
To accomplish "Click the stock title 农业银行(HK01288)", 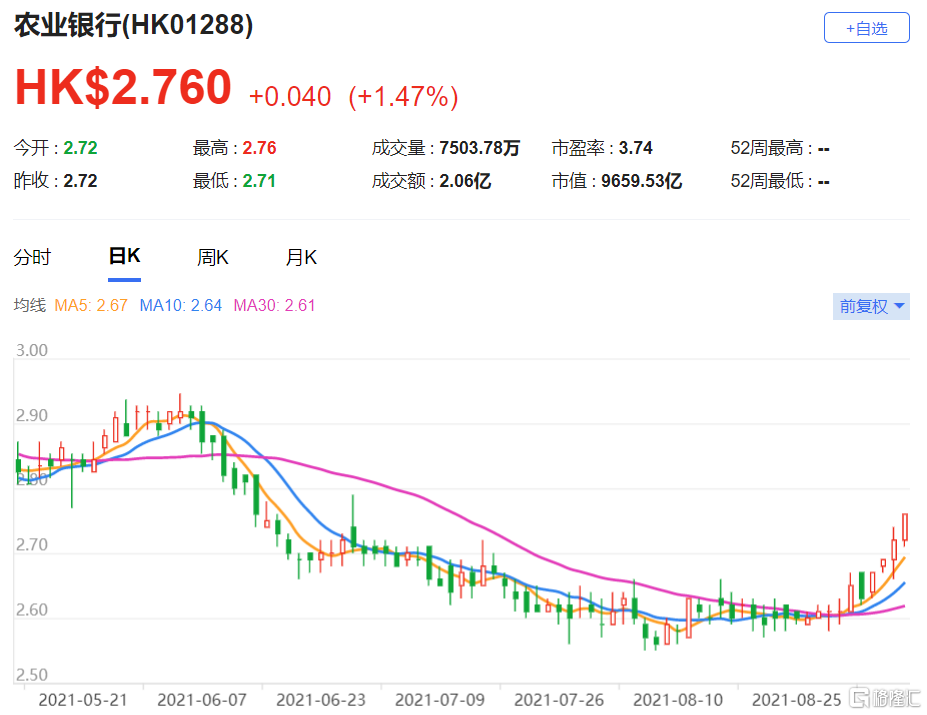I will click(134, 25).
